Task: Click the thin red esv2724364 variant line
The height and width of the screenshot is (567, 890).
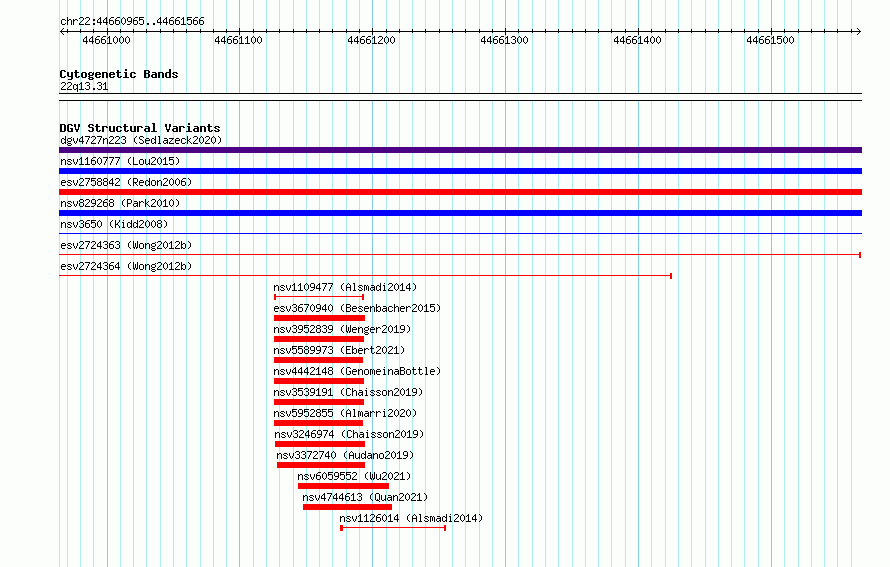Action: tap(366, 276)
